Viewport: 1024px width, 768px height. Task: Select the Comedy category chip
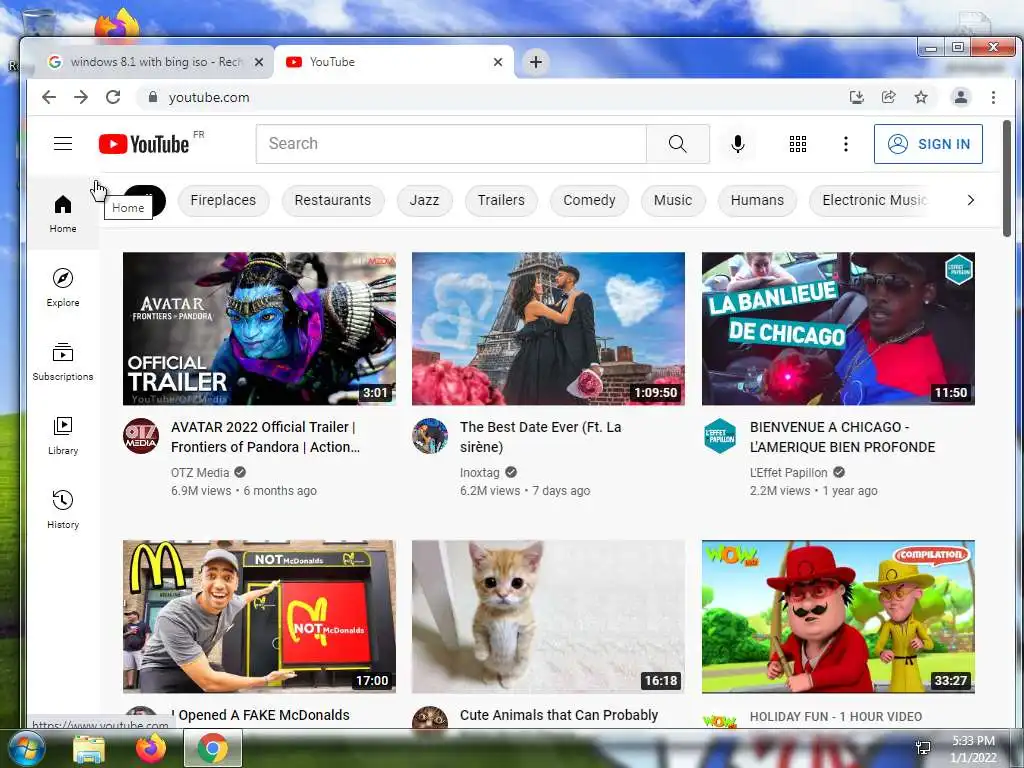(589, 200)
